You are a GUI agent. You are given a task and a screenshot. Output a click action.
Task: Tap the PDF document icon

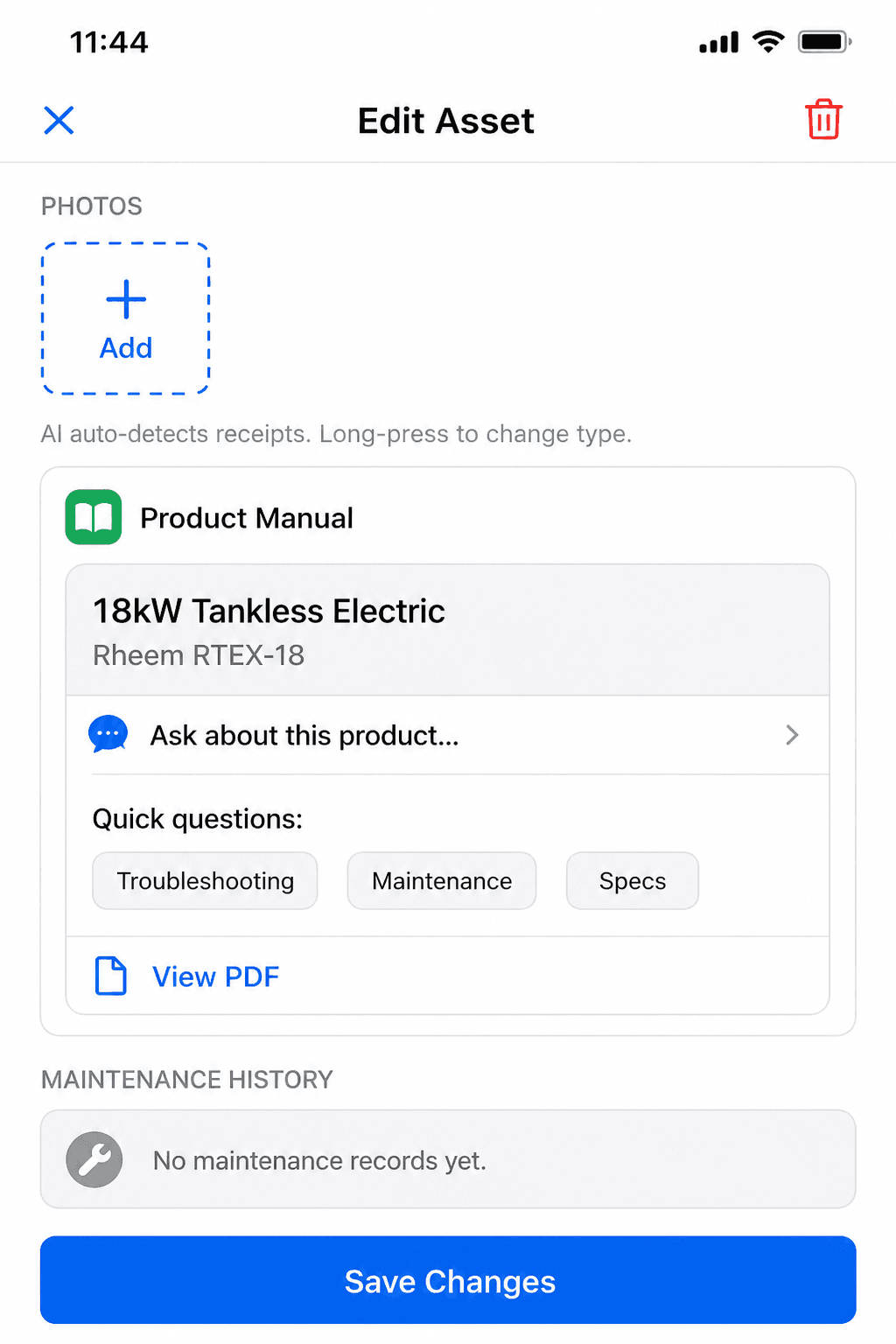111,976
